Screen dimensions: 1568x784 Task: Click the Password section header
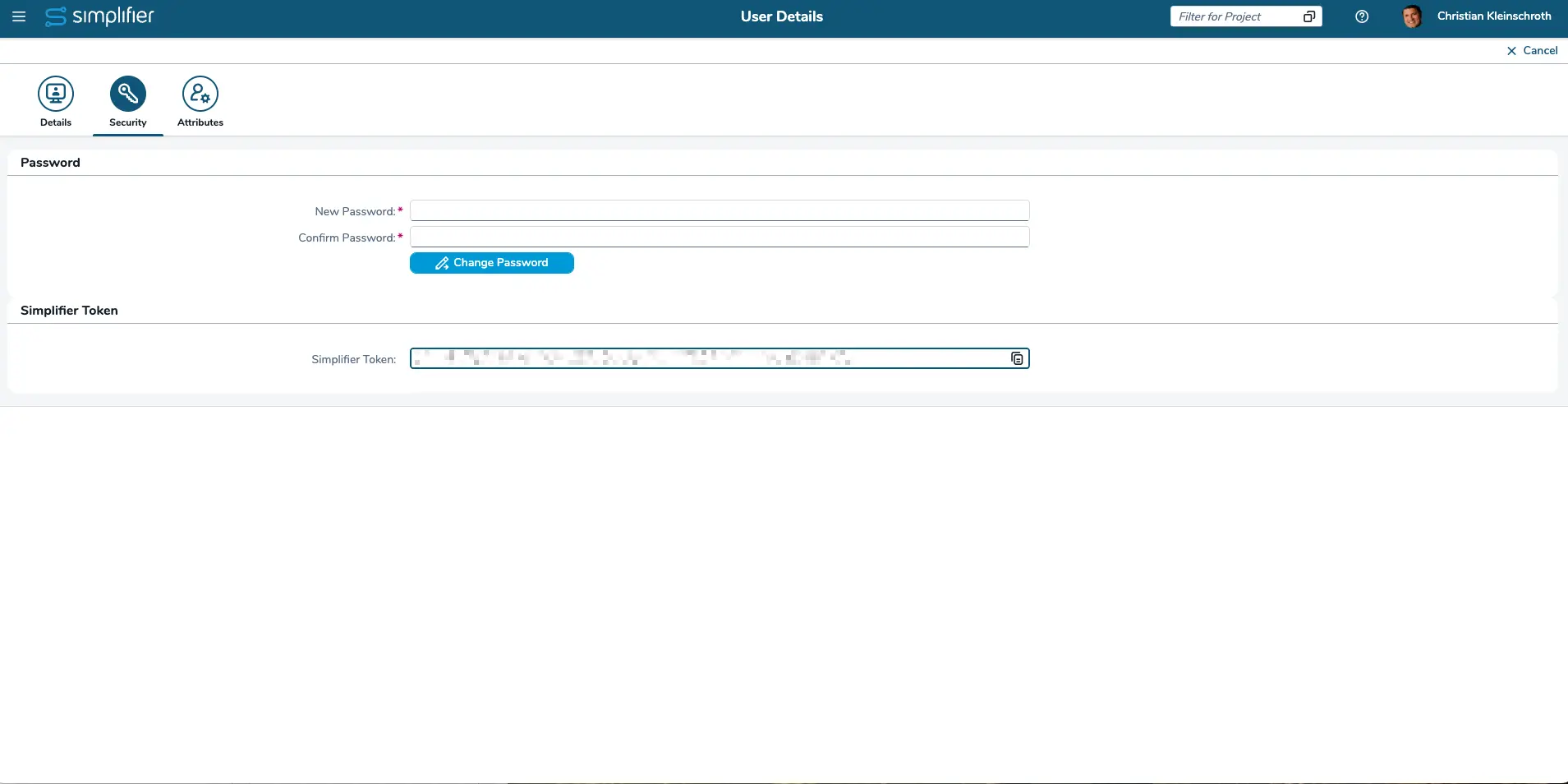(x=50, y=163)
